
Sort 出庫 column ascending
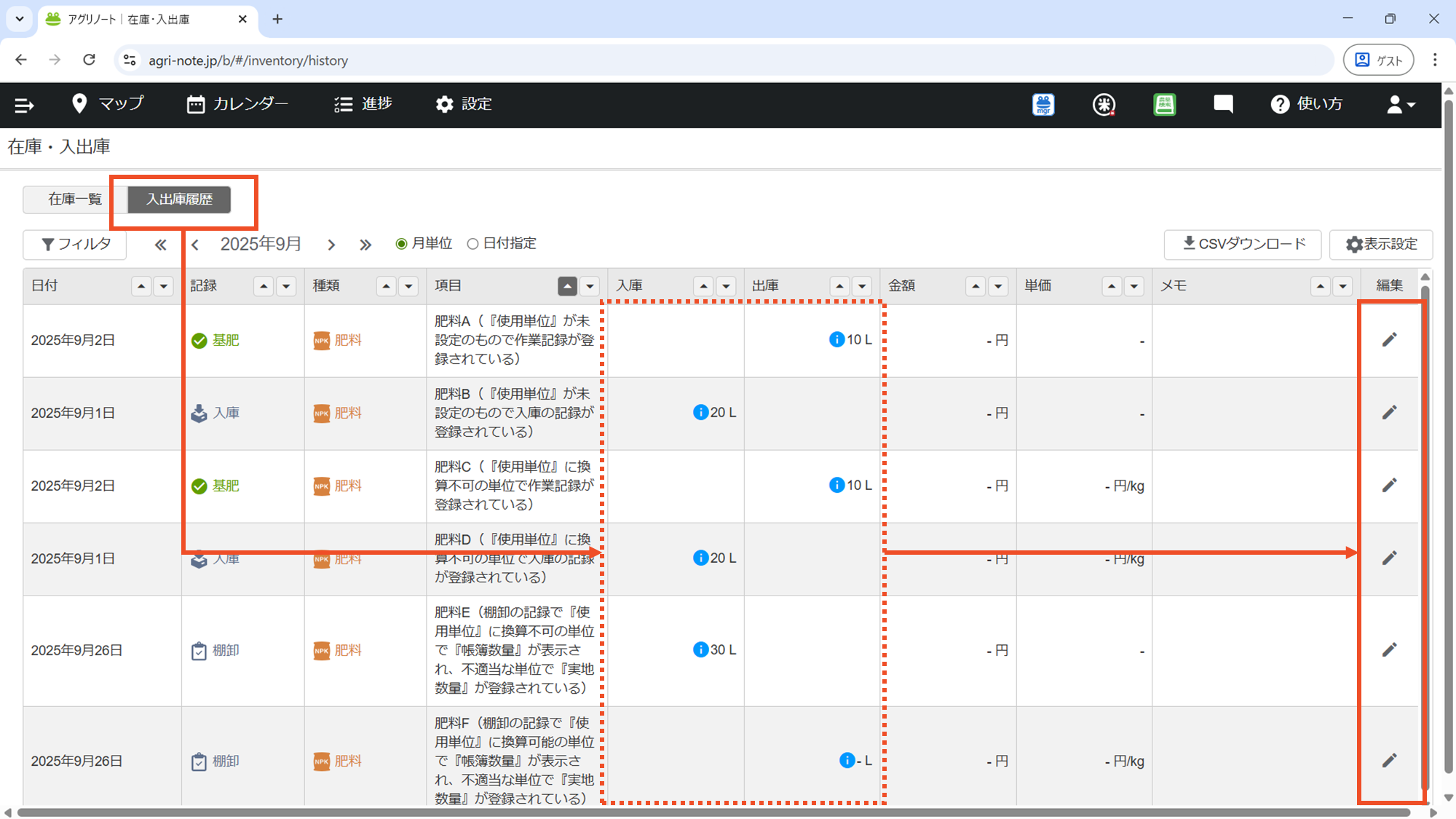point(839,287)
